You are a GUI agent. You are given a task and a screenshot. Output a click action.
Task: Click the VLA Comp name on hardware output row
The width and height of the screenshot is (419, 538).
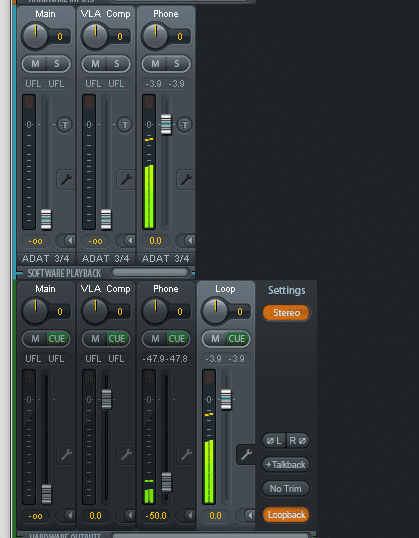click(x=105, y=289)
